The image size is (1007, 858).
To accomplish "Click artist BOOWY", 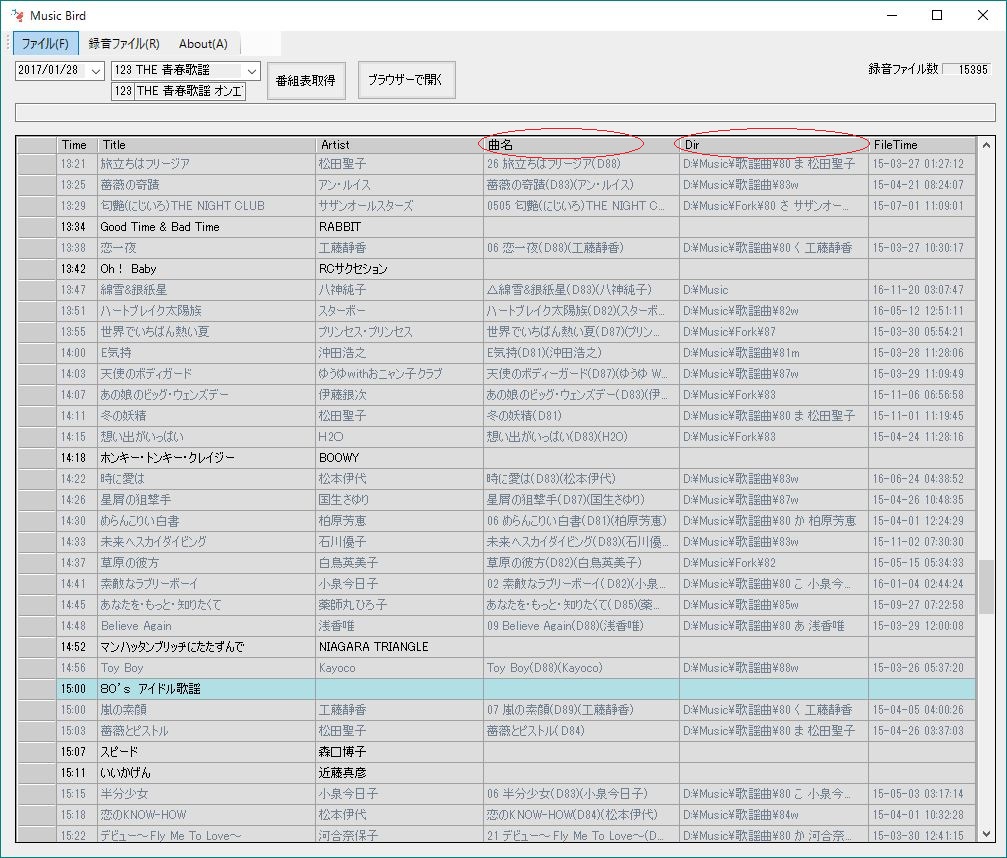I will click(339, 458).
